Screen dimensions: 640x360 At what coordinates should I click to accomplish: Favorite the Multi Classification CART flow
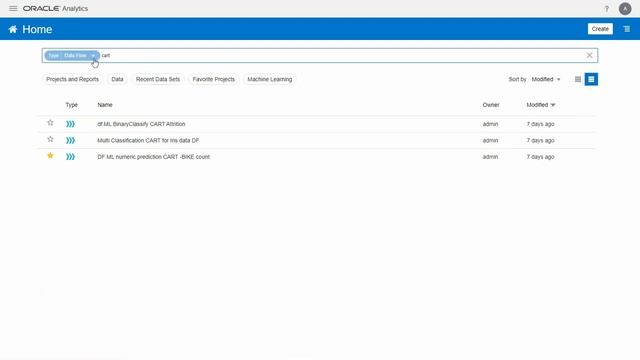click(50, 139)
